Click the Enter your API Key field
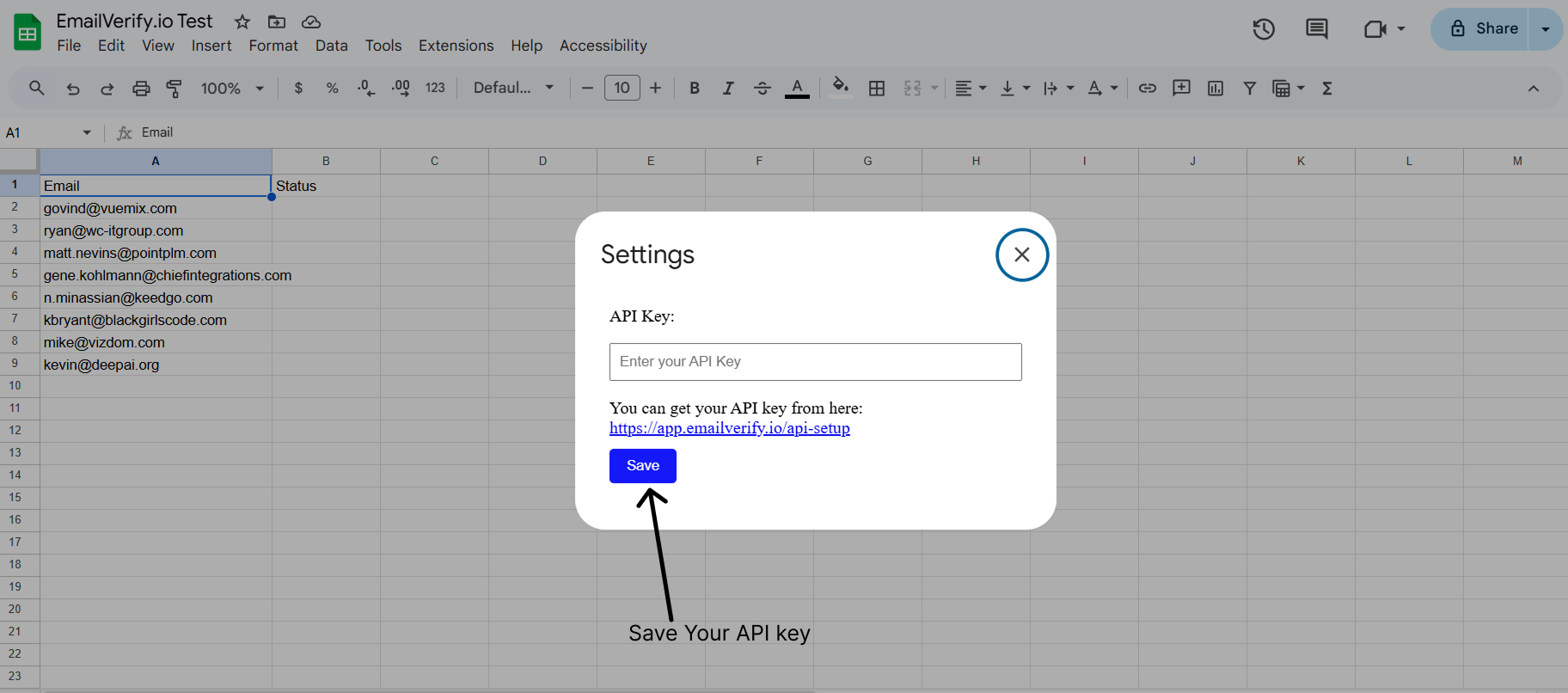Screen dimensions: 1568x693 [816, 362]
